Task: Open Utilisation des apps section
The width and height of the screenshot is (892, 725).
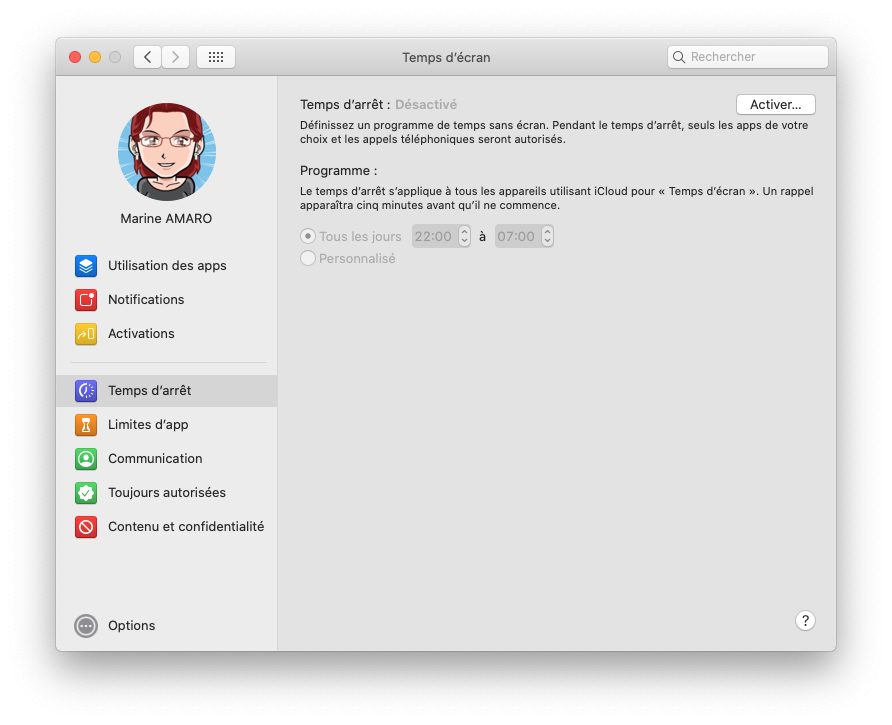Action: click(x=167, y=266)
